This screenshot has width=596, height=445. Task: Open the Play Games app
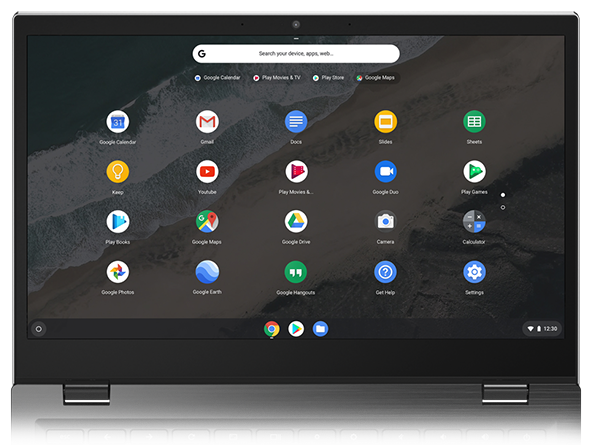[474, 172]
